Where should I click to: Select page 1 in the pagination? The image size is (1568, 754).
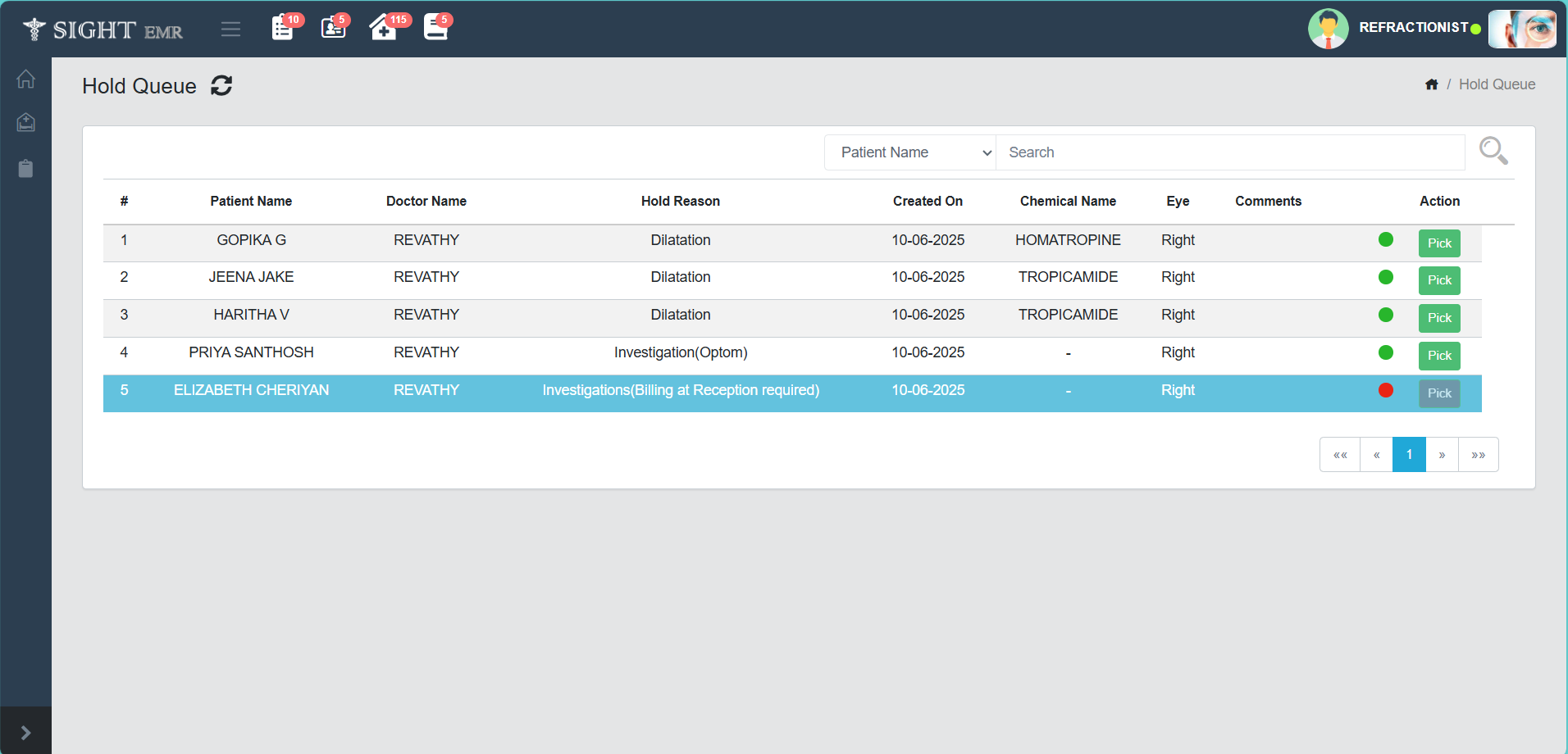pyautogui.click(x=1409, y=455)
